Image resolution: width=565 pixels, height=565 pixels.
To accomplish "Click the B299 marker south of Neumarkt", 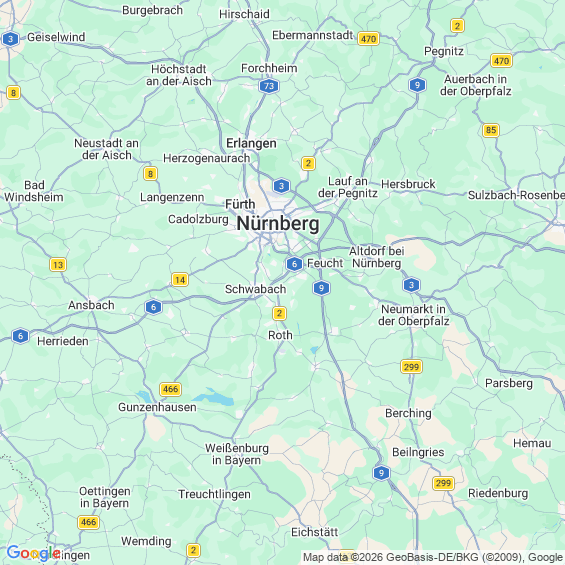I will pyautogui.click(x=411, y=367).
